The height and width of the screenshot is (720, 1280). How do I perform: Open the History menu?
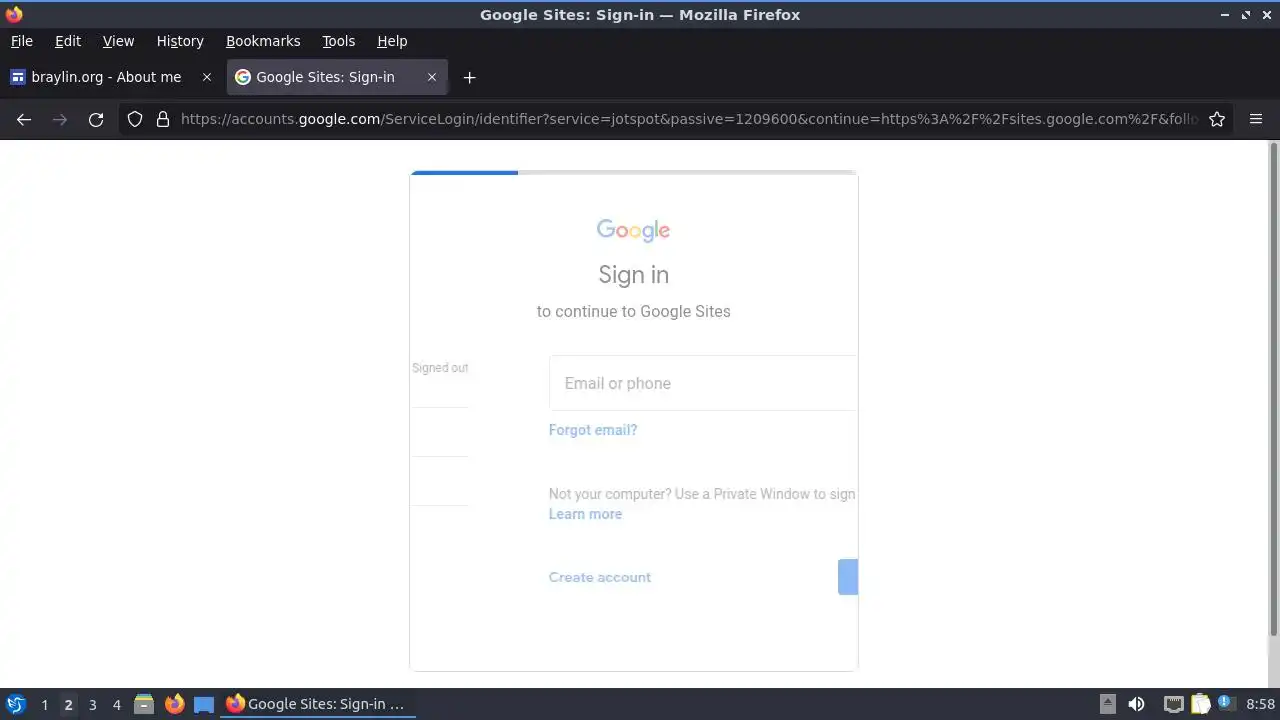[x=180, y=41]
